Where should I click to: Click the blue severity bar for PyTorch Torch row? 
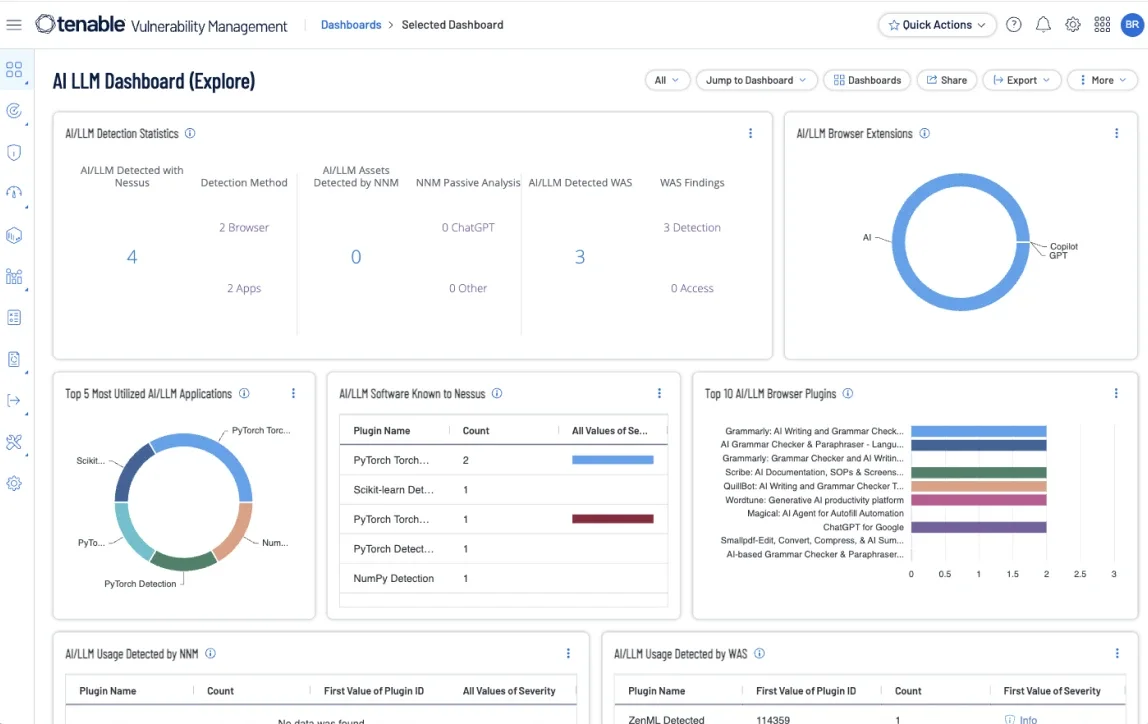(x=613, y=460)
